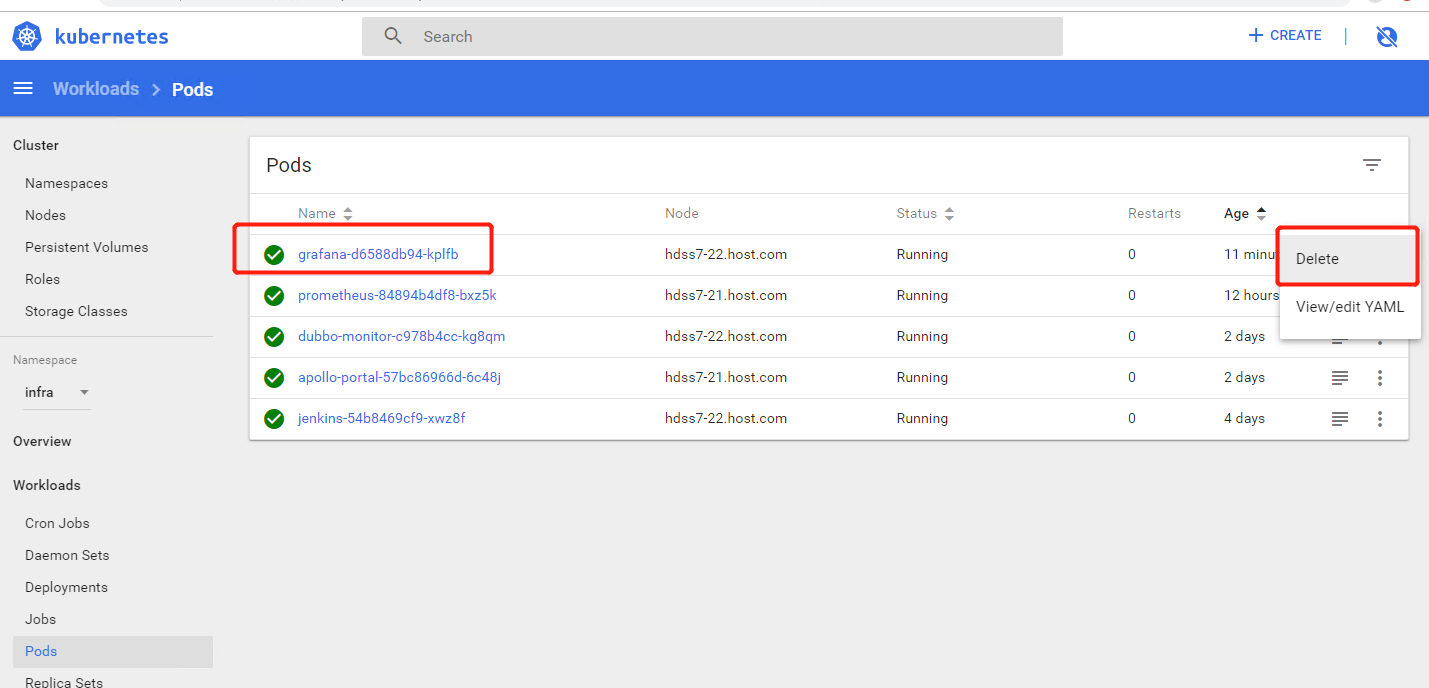Go to Workloads in the breadcrumb

click(x=96, y=89)
